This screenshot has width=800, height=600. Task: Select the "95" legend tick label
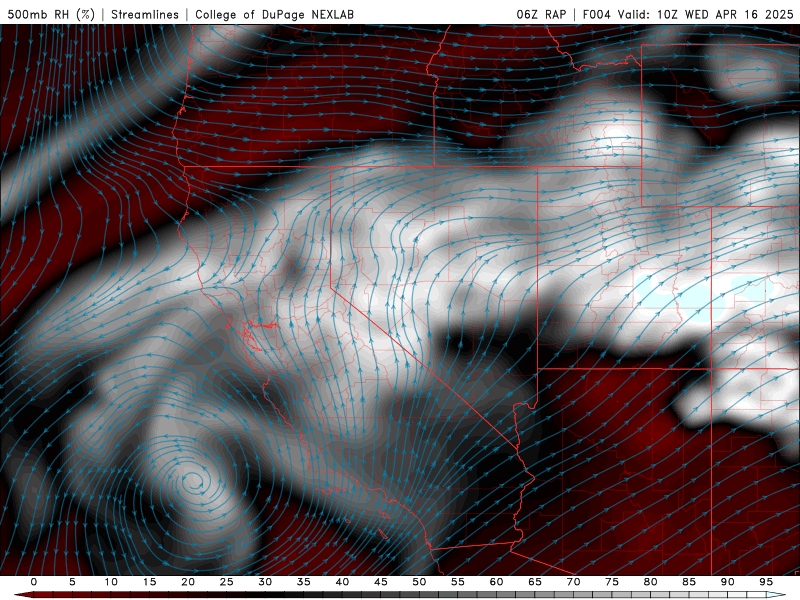766,582
